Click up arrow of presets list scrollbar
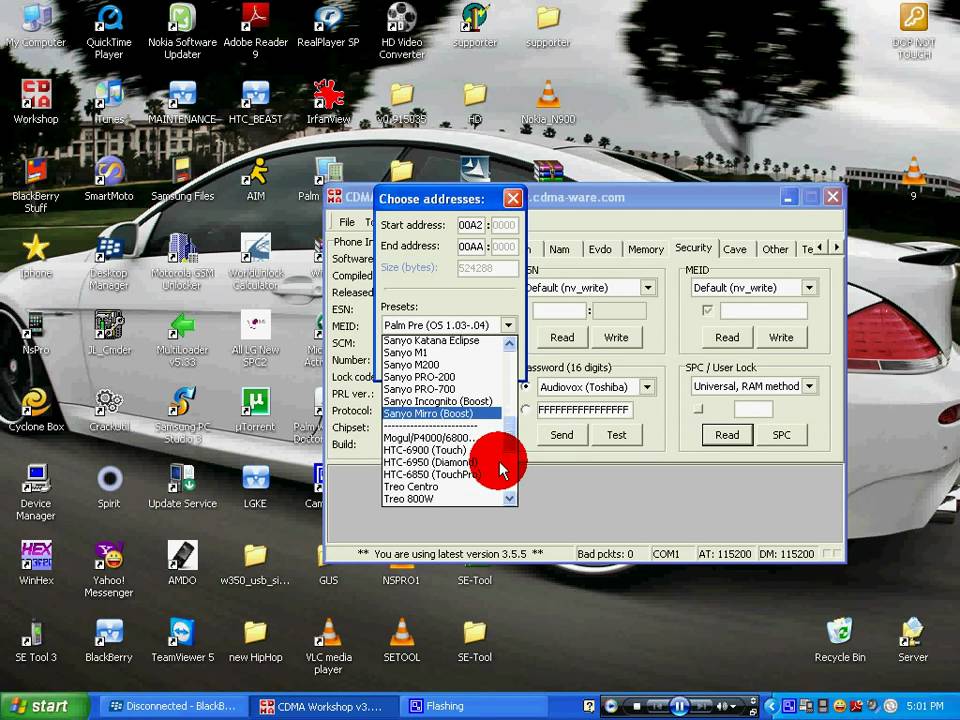 tap(509, 343)
